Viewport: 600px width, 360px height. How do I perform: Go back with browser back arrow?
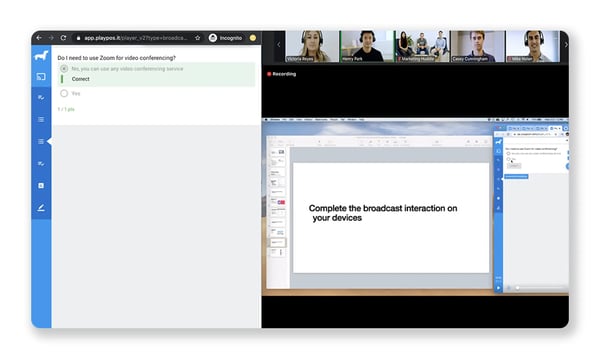pos(39,38)
